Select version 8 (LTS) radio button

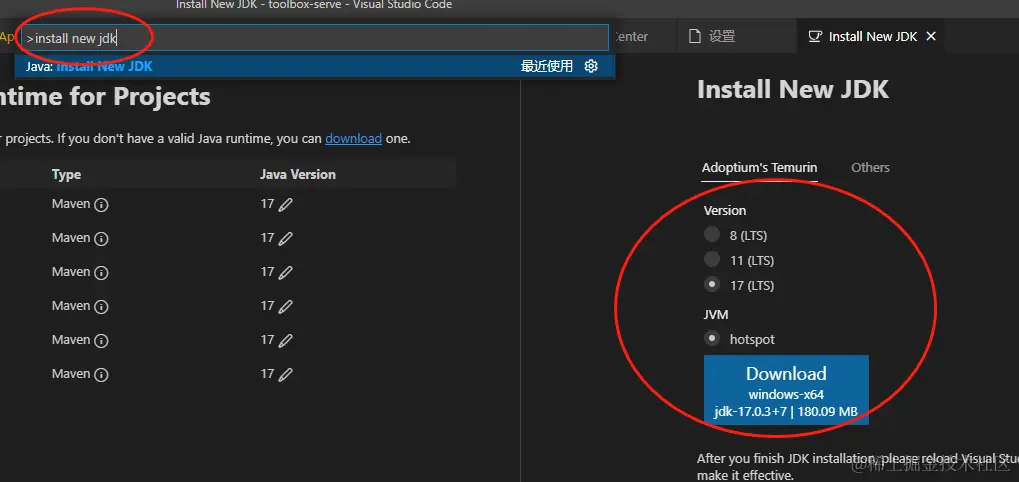coord(712,235)
